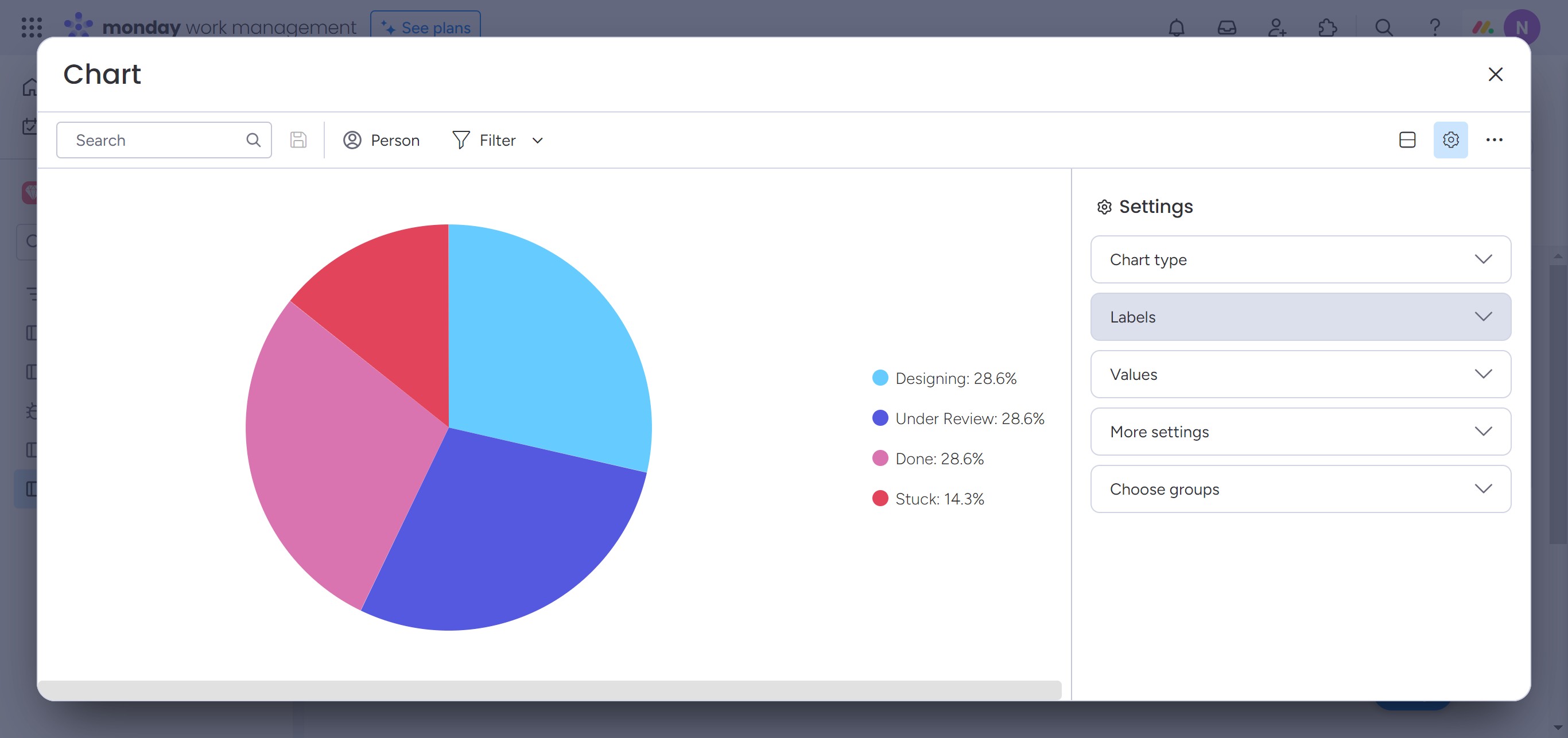Open the inbox tray icon

(x=1227, y=28)
